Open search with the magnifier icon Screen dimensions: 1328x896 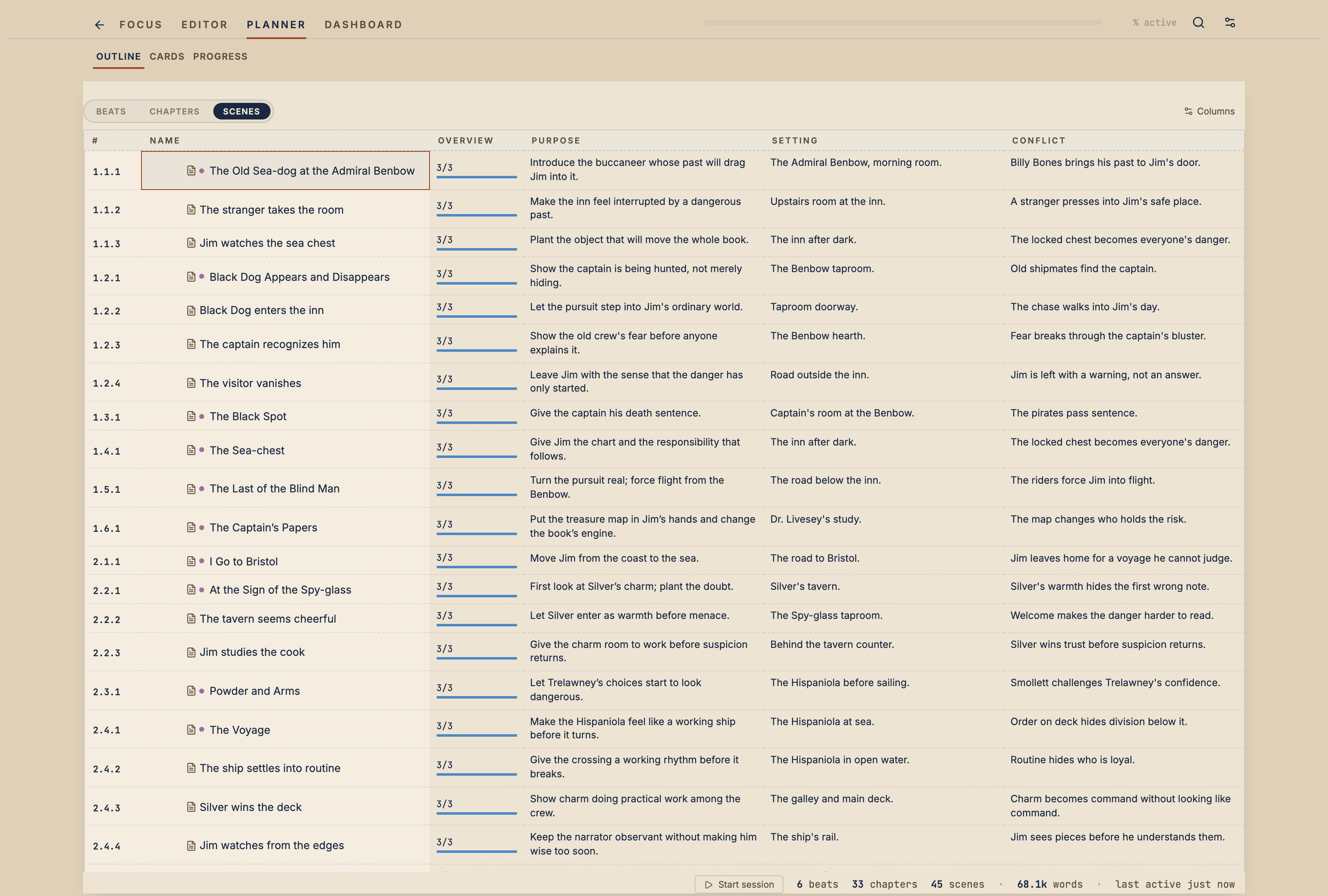1198,23
